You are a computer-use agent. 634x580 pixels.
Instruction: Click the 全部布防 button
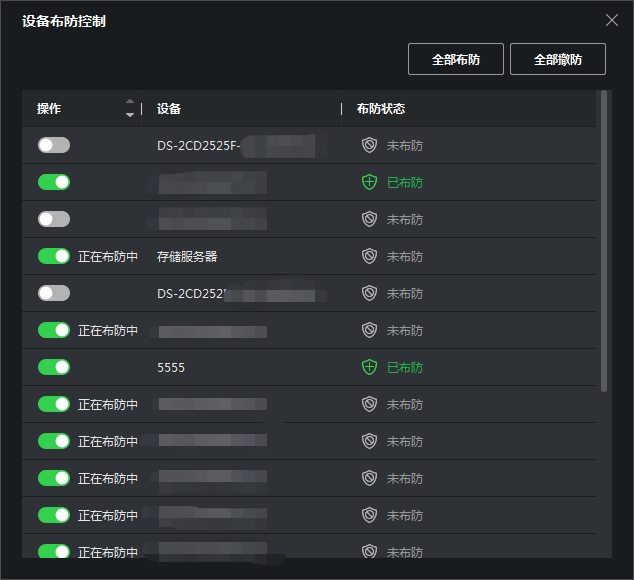click(x=455, y=60)
